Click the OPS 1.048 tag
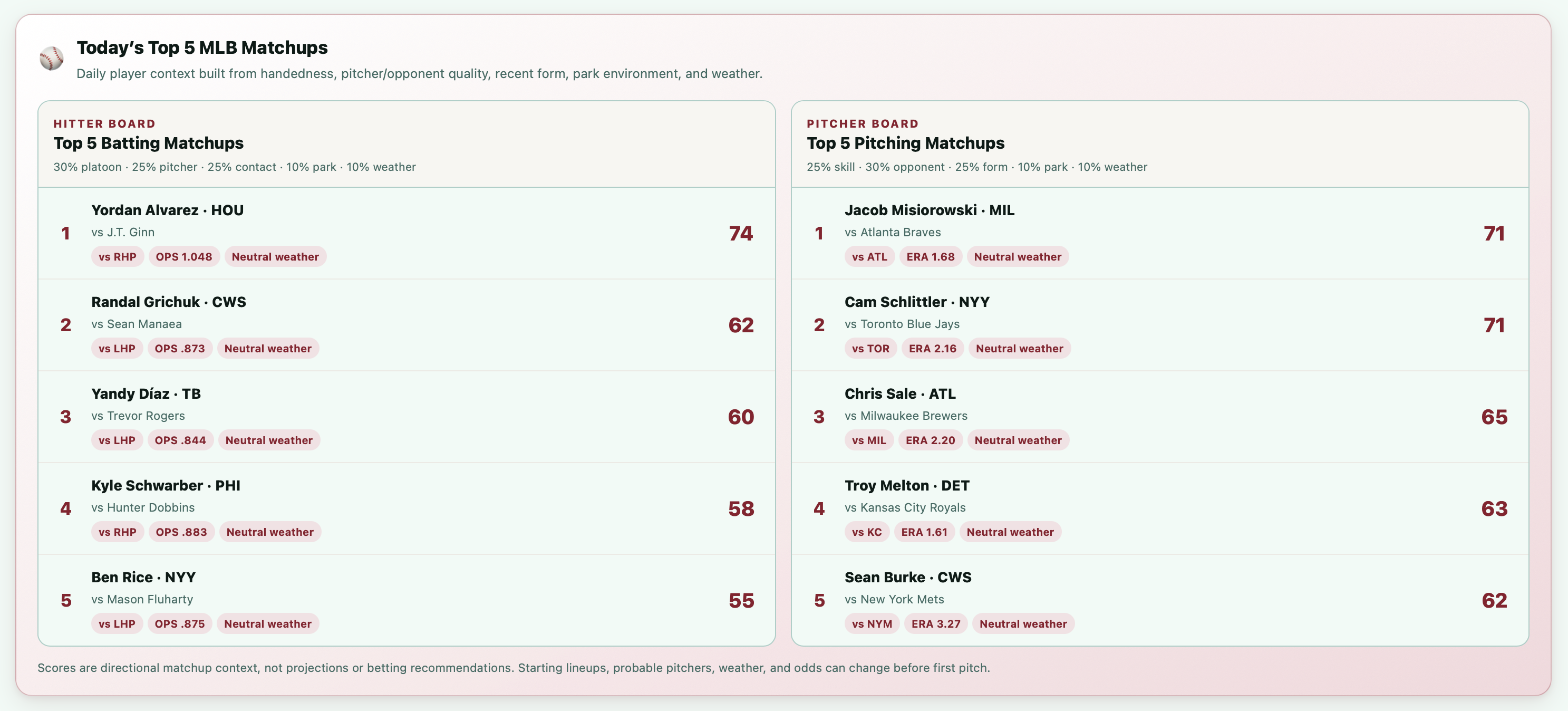Viewport: 1568px width, 711px height. (184, 257)
